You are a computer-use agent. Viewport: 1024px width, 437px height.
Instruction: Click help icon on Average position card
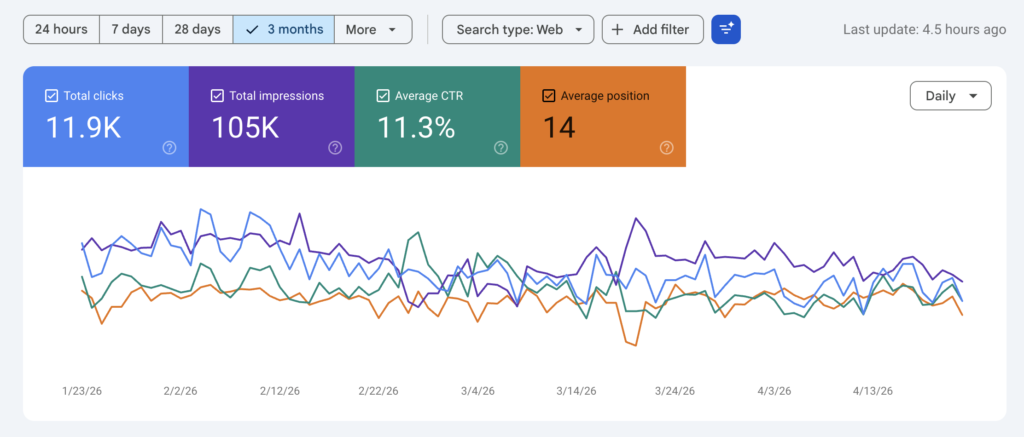coord(666,147)
